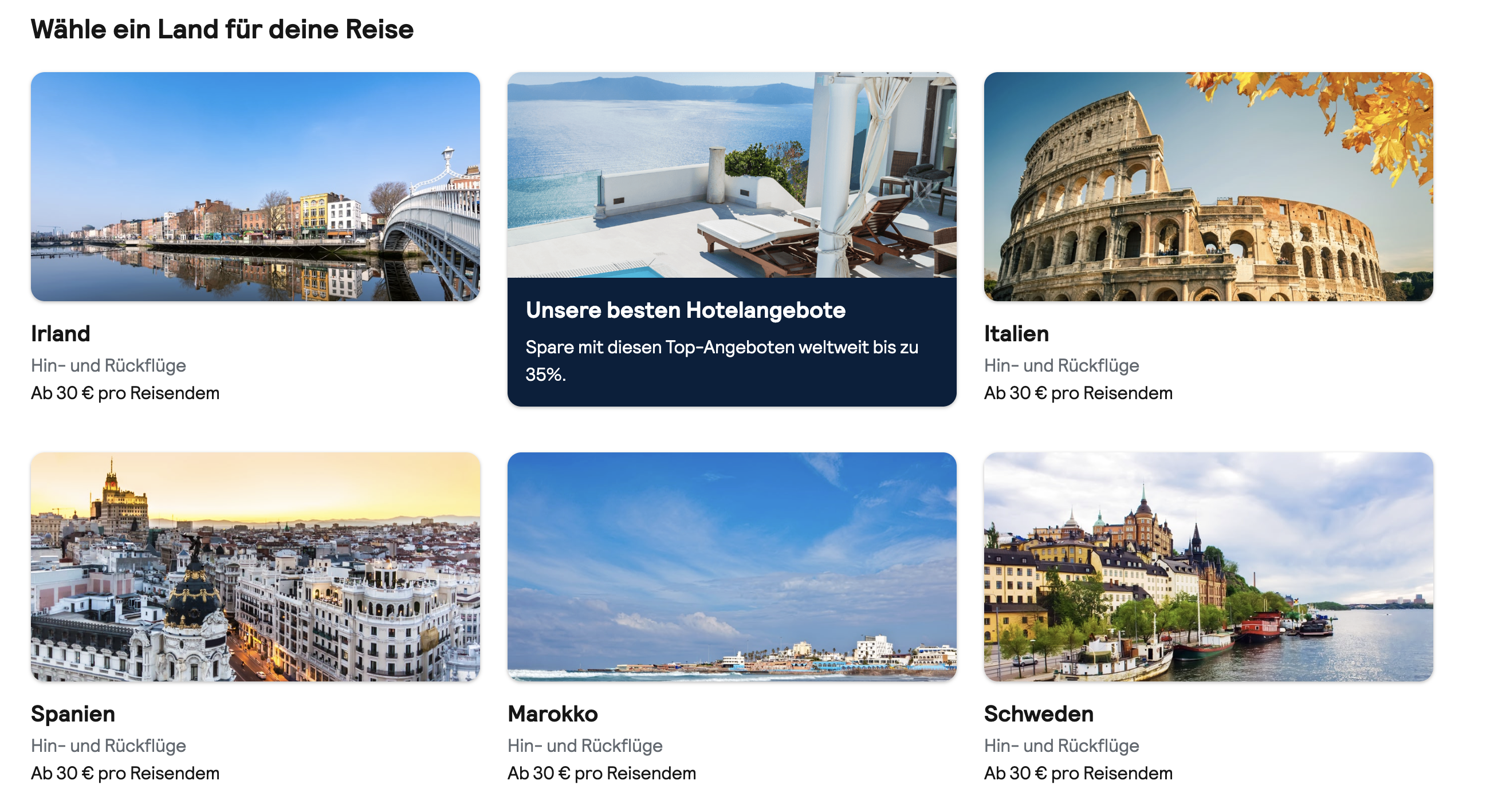
Task: Select the Spanien country heading
Action: [x=73, y=714]
